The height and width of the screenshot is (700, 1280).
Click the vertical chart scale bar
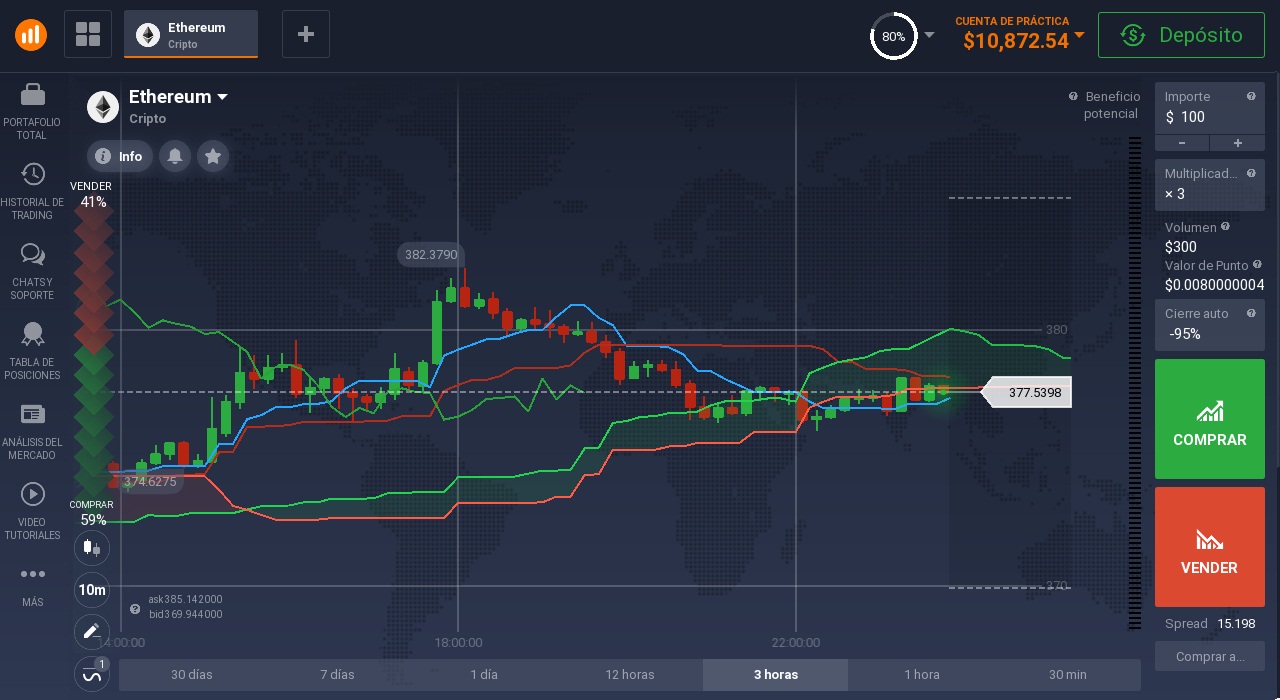point(1134,383)
